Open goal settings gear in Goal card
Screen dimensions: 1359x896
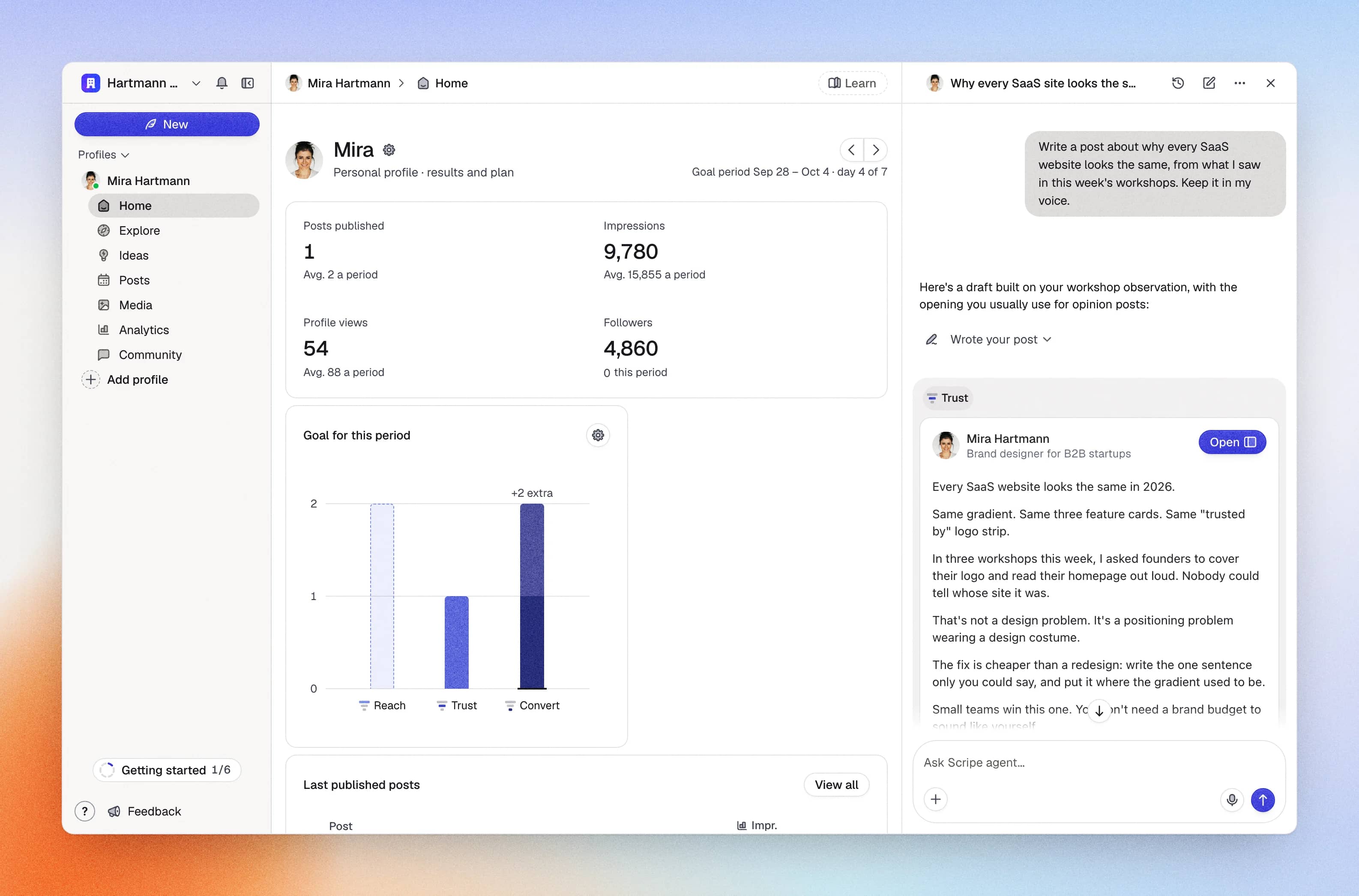[x=598, y=436]
